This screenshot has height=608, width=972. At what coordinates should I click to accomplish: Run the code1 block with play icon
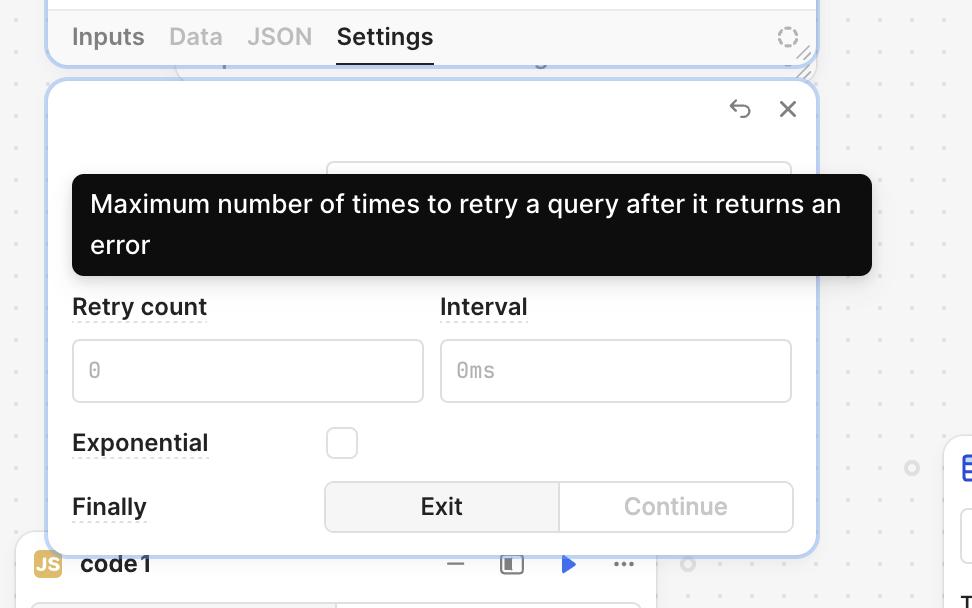pos(568,565)
